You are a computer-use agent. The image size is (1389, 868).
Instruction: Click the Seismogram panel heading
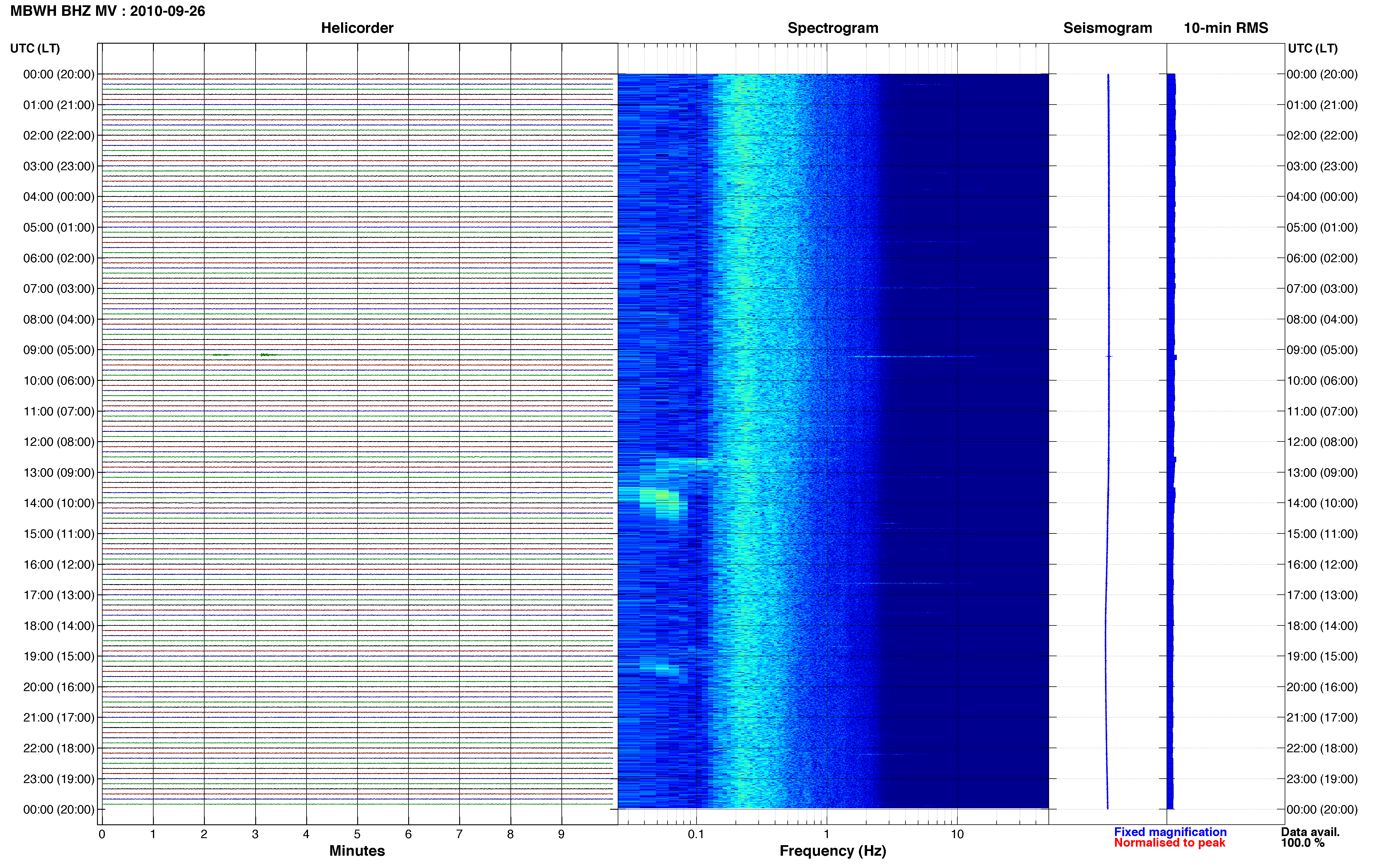[x=1107, y=28]
